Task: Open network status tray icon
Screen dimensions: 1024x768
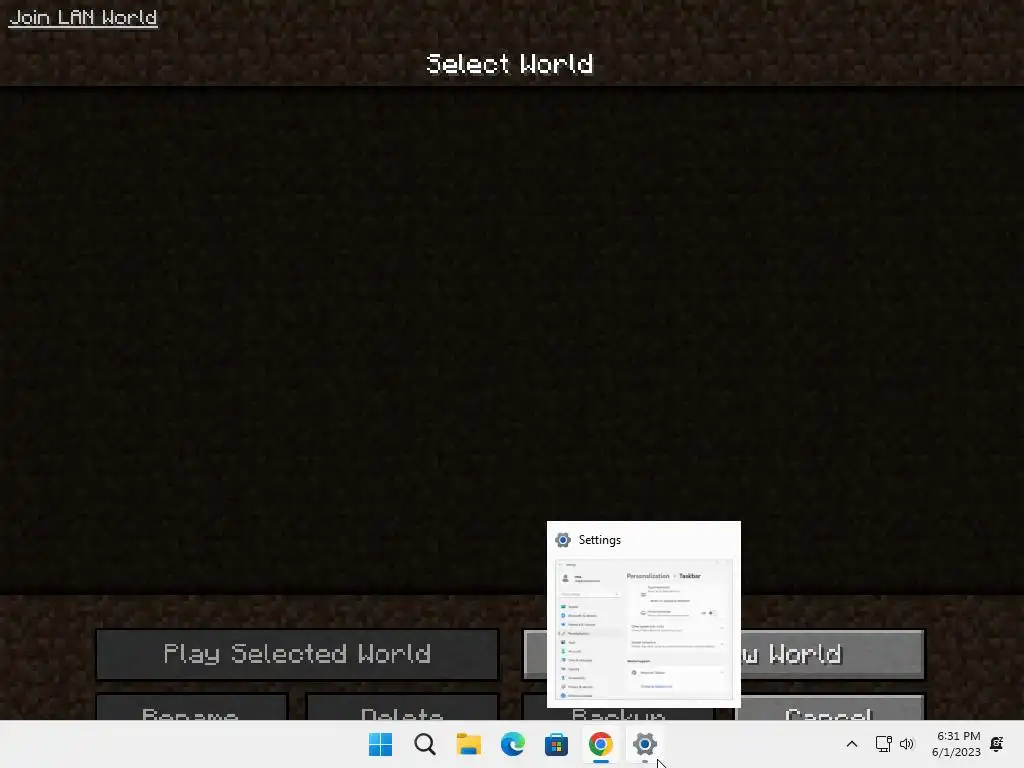Action: (884, 744)
